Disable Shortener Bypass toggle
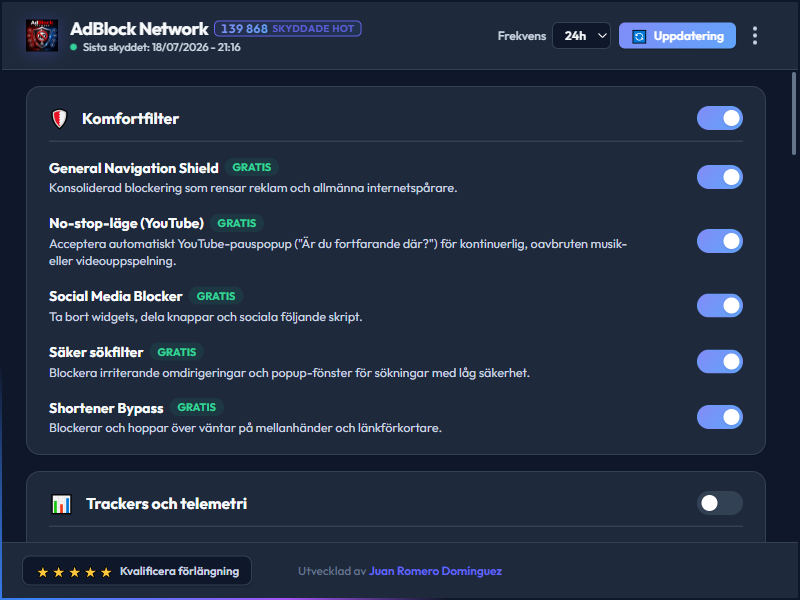 coord(719,417)
